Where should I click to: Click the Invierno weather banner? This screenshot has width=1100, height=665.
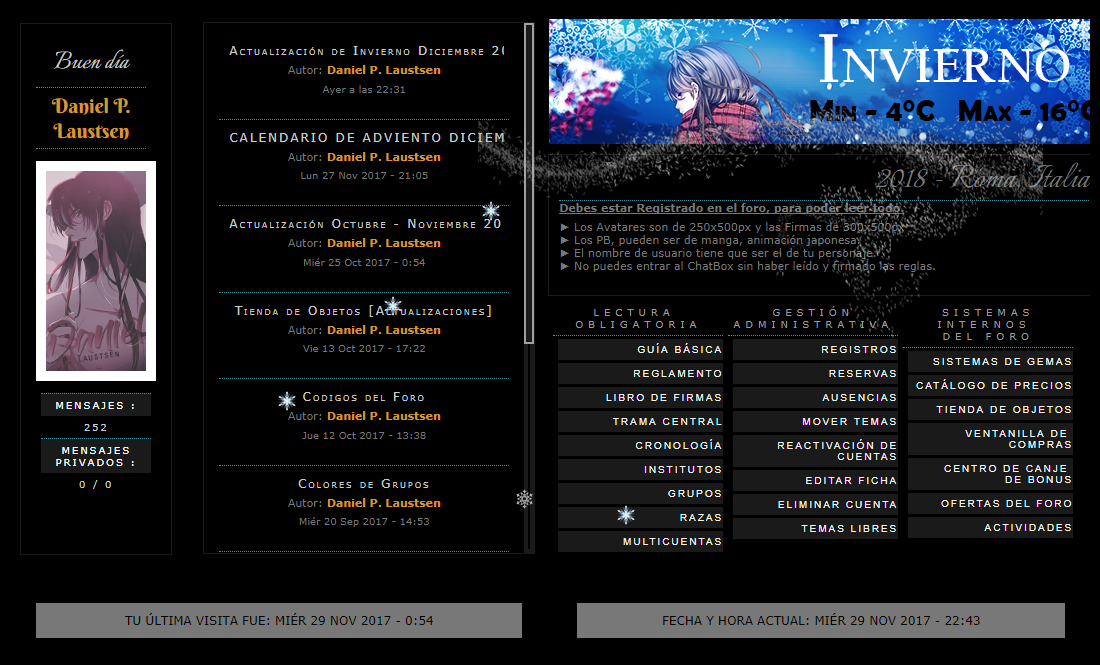[x=819, y=81]
